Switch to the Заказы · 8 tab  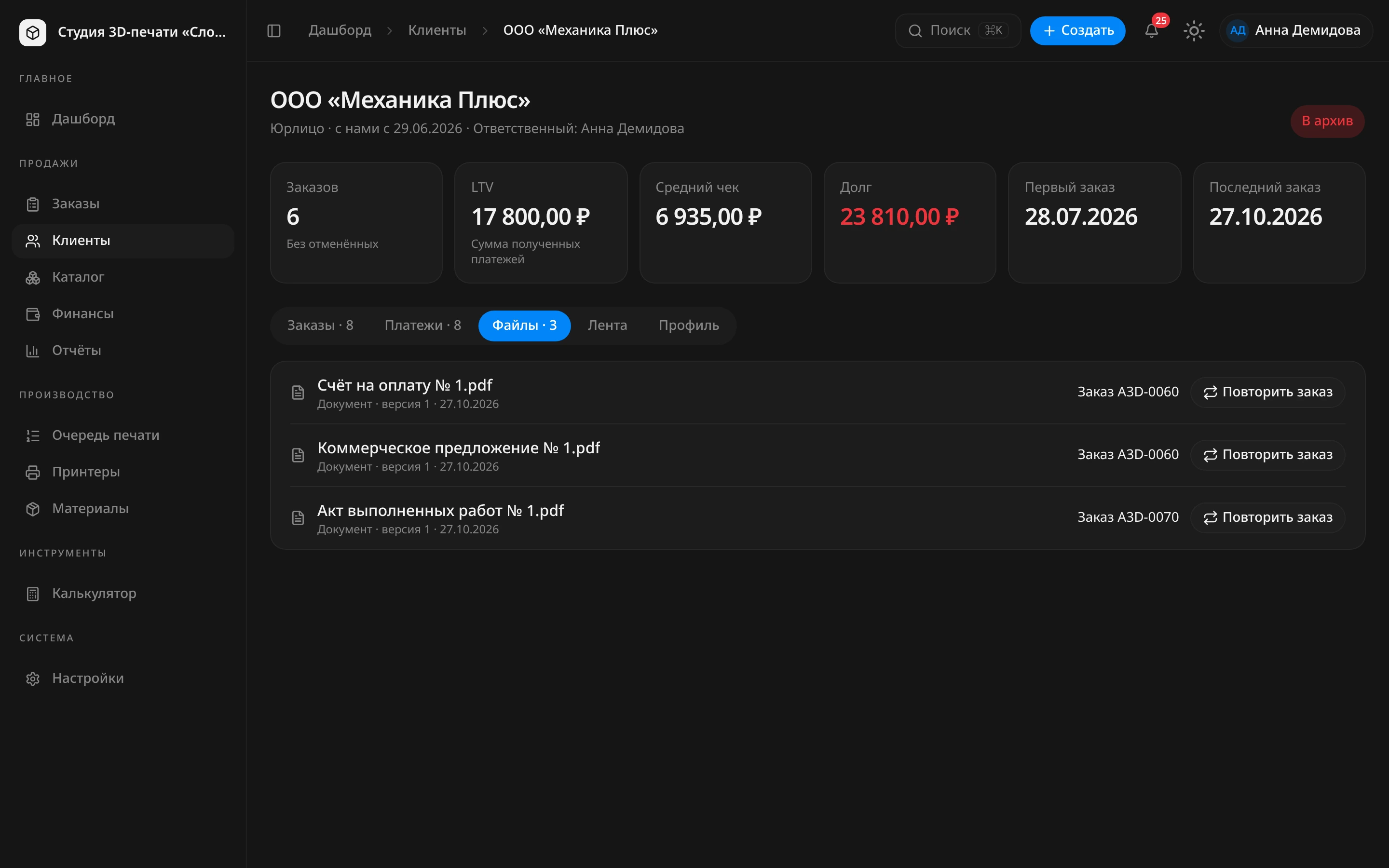click(x=320, y=325)
